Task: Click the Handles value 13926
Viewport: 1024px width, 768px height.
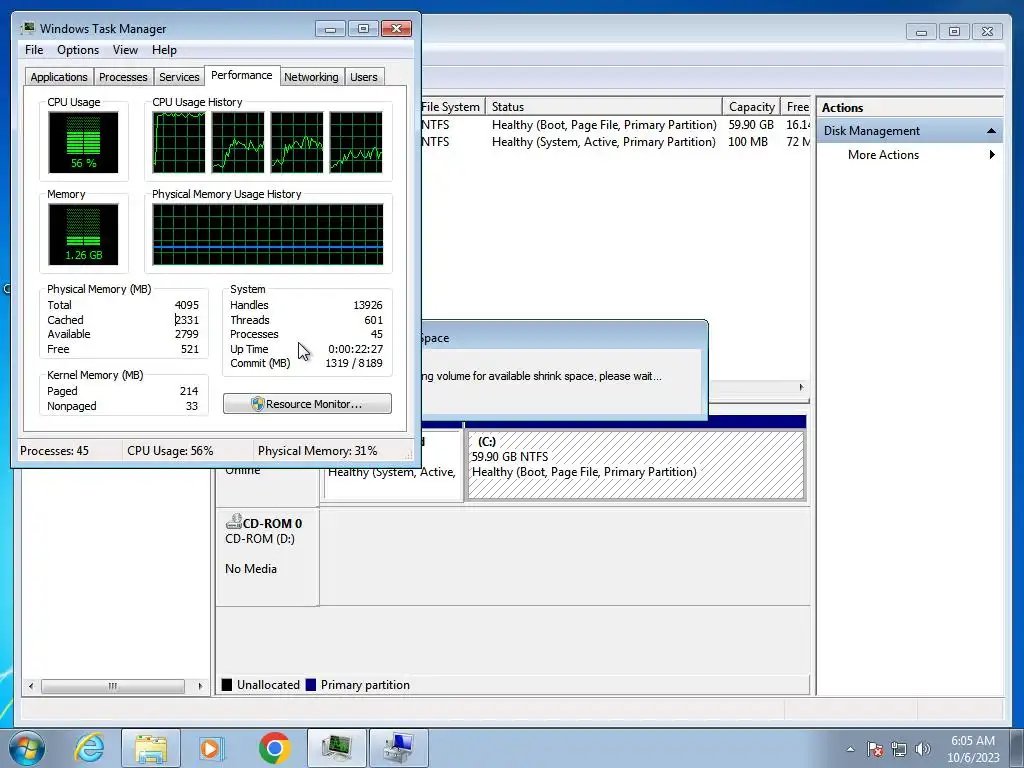Action: (368, 305)
